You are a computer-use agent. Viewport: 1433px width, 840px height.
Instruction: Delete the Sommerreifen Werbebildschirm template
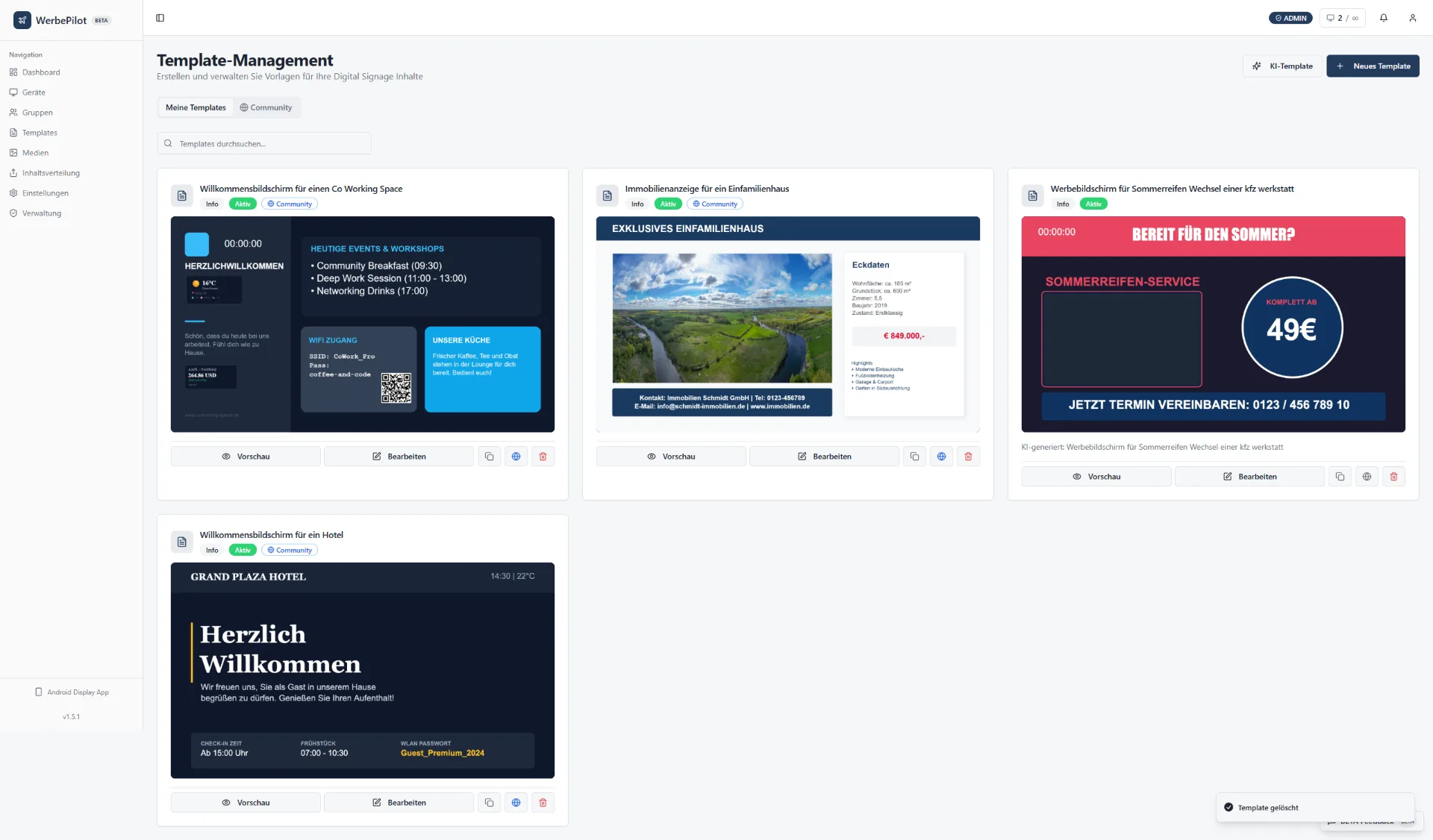pos(1393,477)
